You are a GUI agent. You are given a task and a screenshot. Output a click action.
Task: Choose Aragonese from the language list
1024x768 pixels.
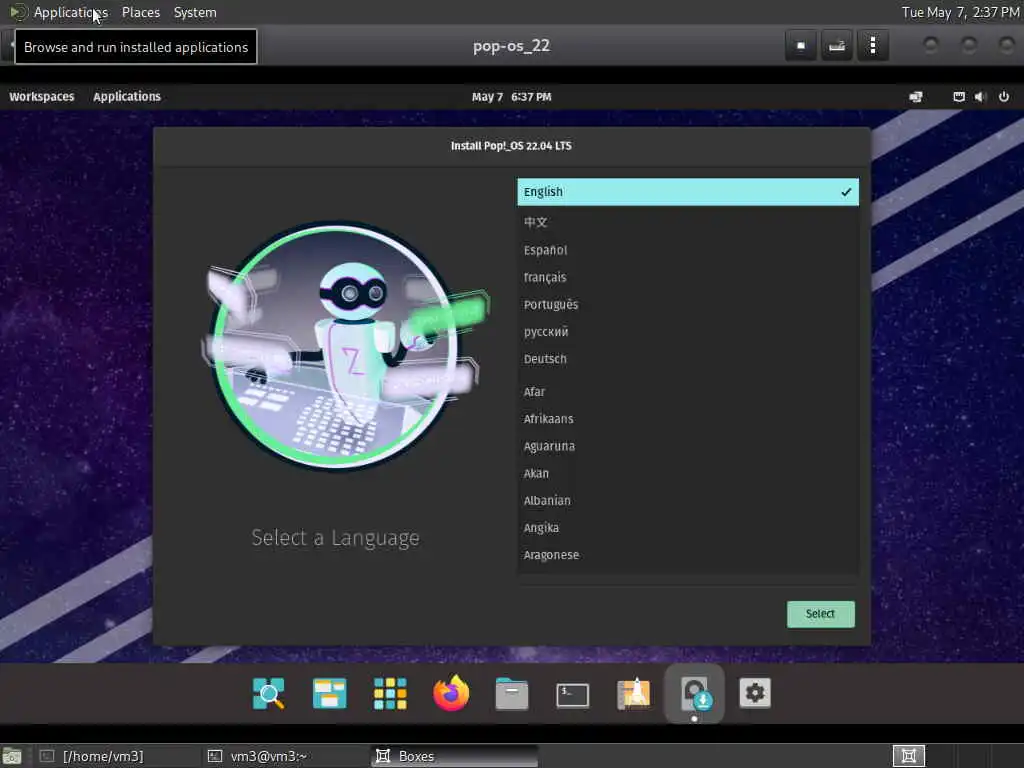(688, 555)
